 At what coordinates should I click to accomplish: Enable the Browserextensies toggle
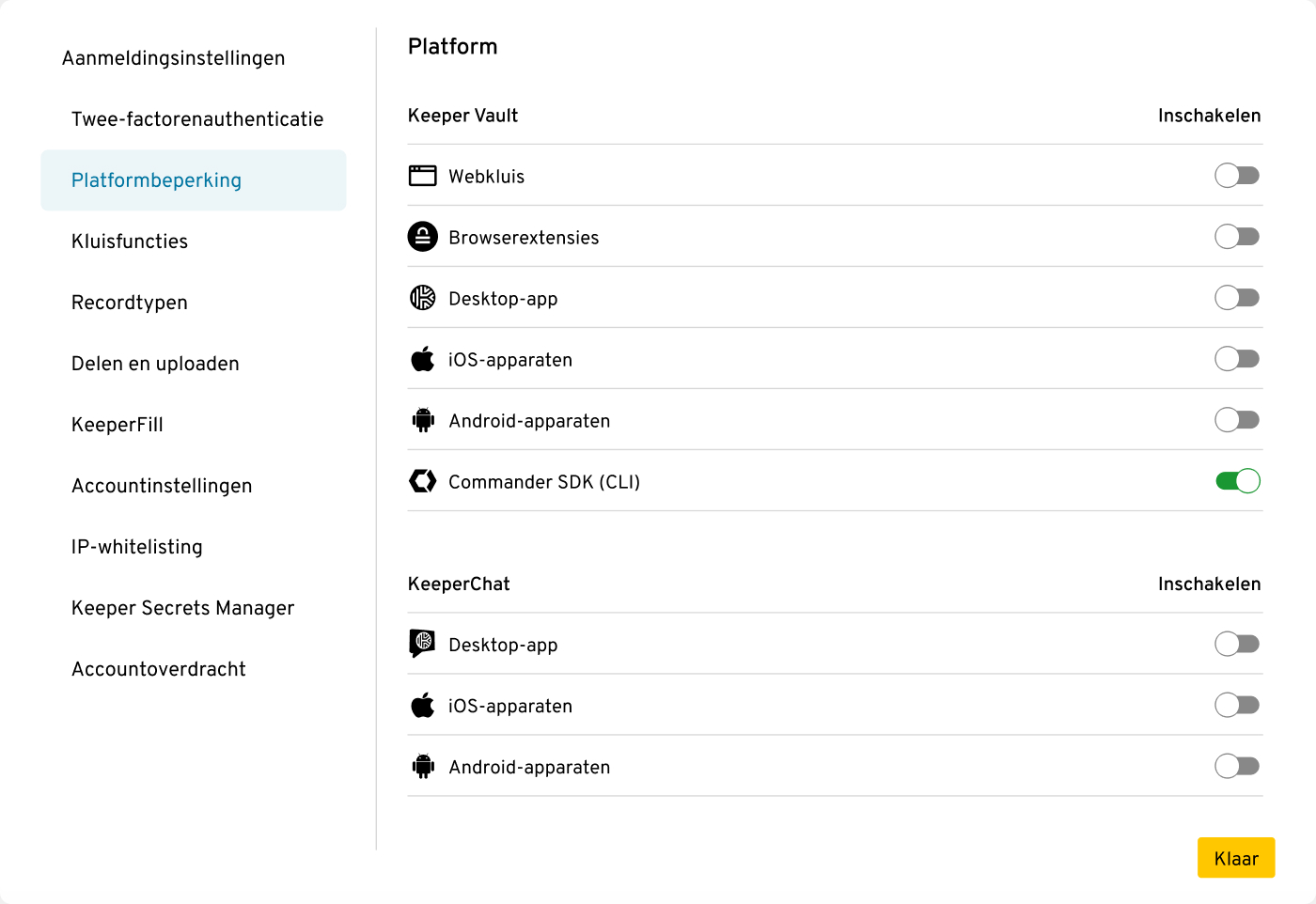1237,237
